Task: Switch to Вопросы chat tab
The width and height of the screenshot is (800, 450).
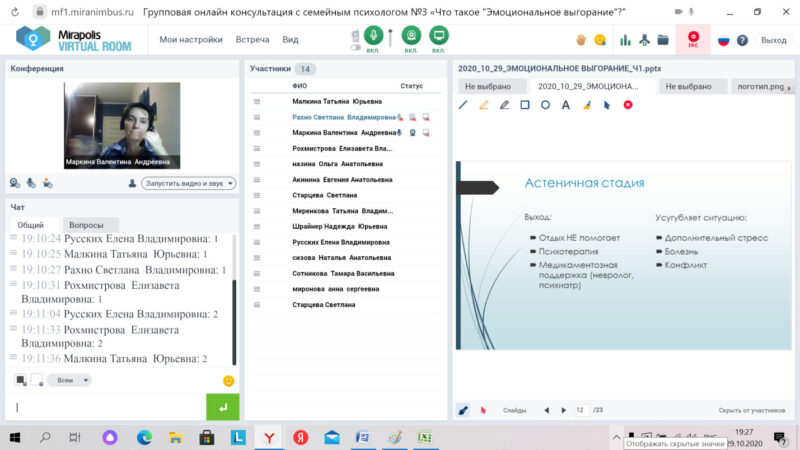Action: coord(86,225)
